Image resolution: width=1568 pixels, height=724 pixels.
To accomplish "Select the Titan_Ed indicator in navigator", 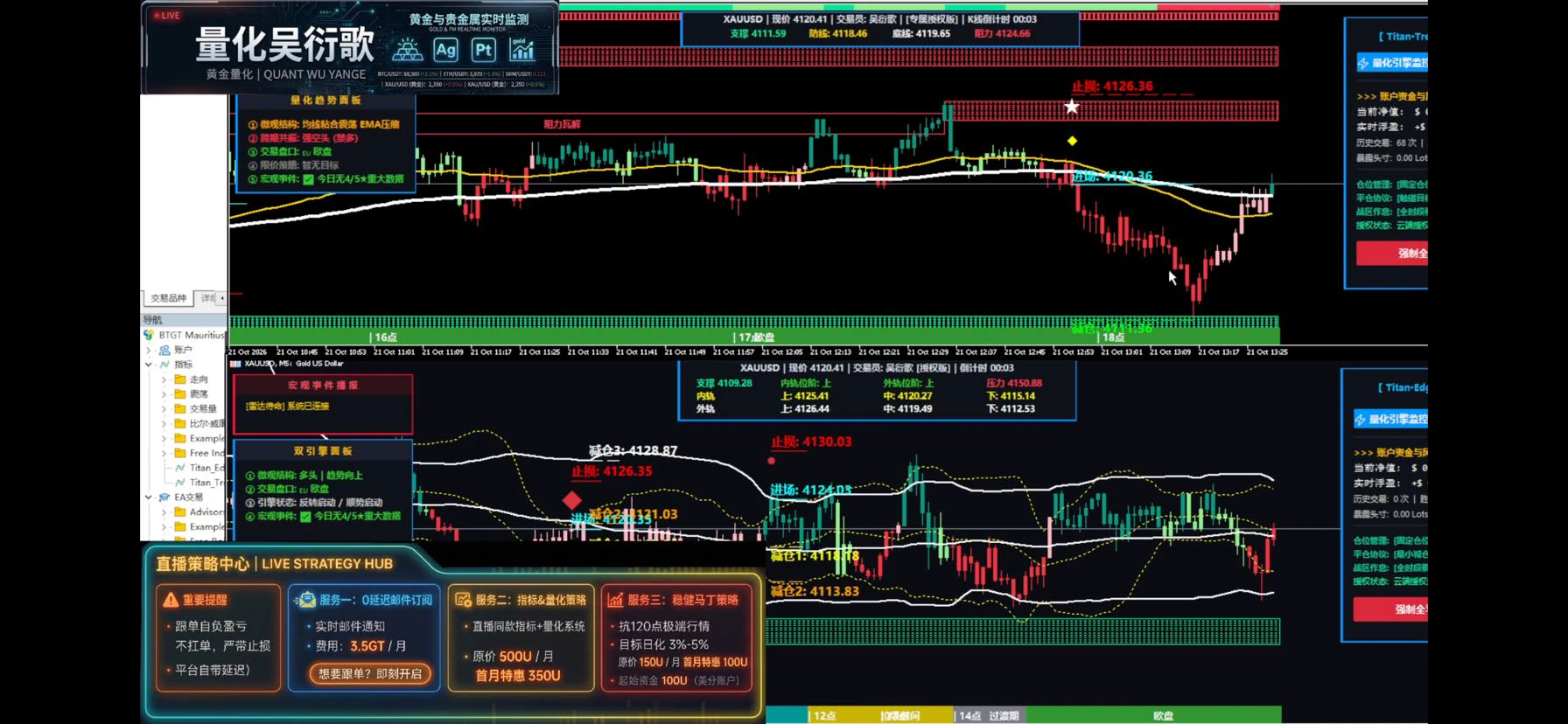I will pos(200,468).
